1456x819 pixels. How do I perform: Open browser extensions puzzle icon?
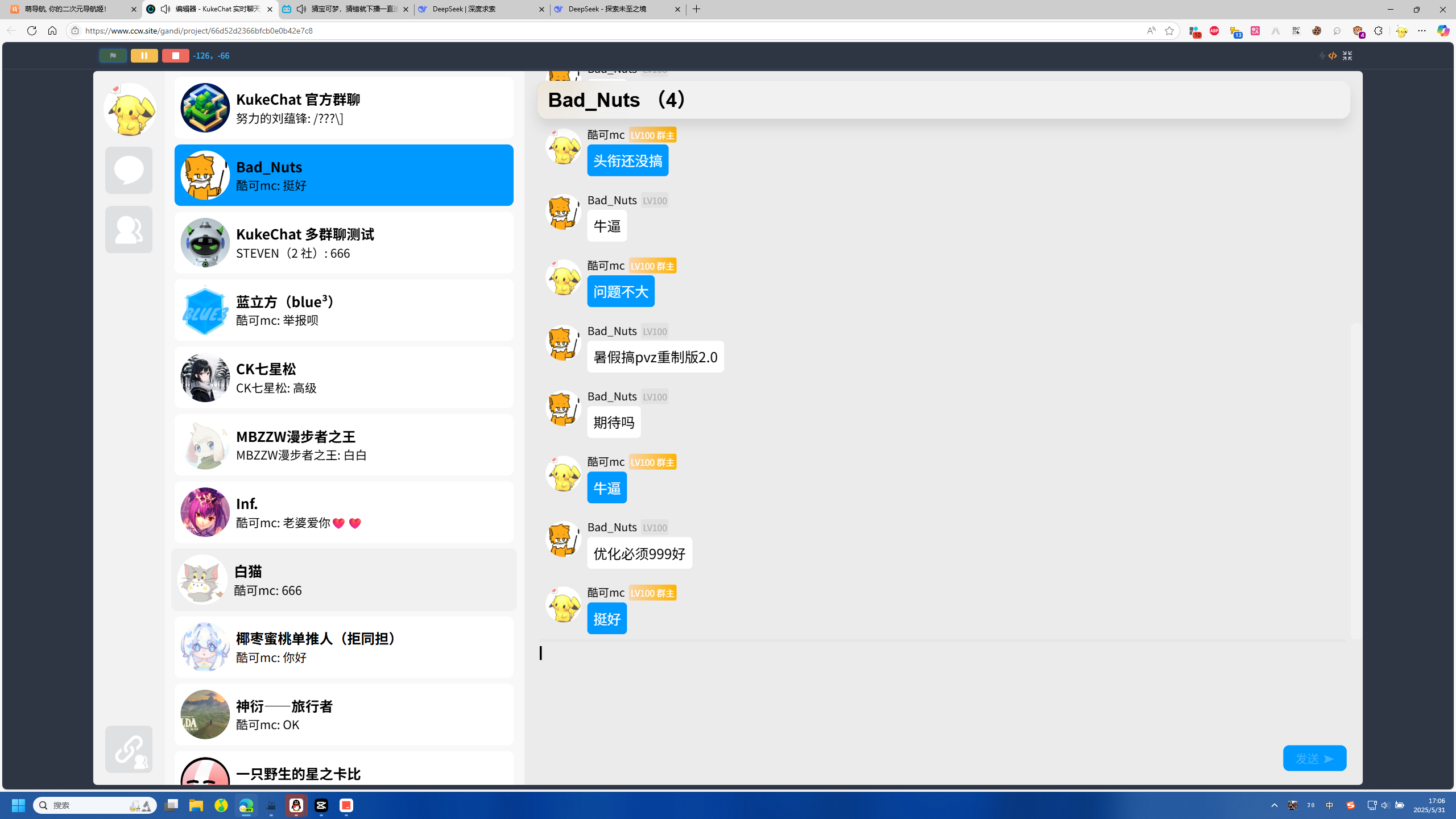click(1378, 31)
